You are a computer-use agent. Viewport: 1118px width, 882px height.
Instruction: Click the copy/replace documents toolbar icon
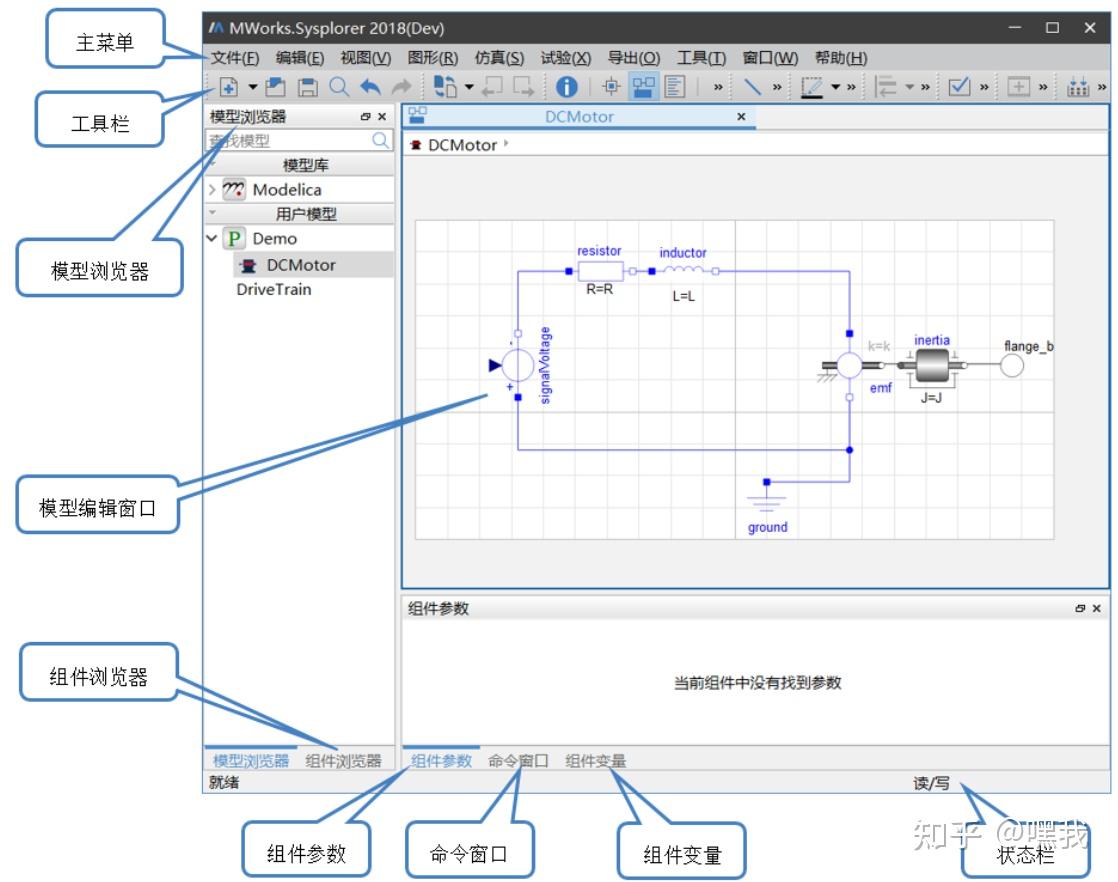pyautogui.click(x=445, y=86)
